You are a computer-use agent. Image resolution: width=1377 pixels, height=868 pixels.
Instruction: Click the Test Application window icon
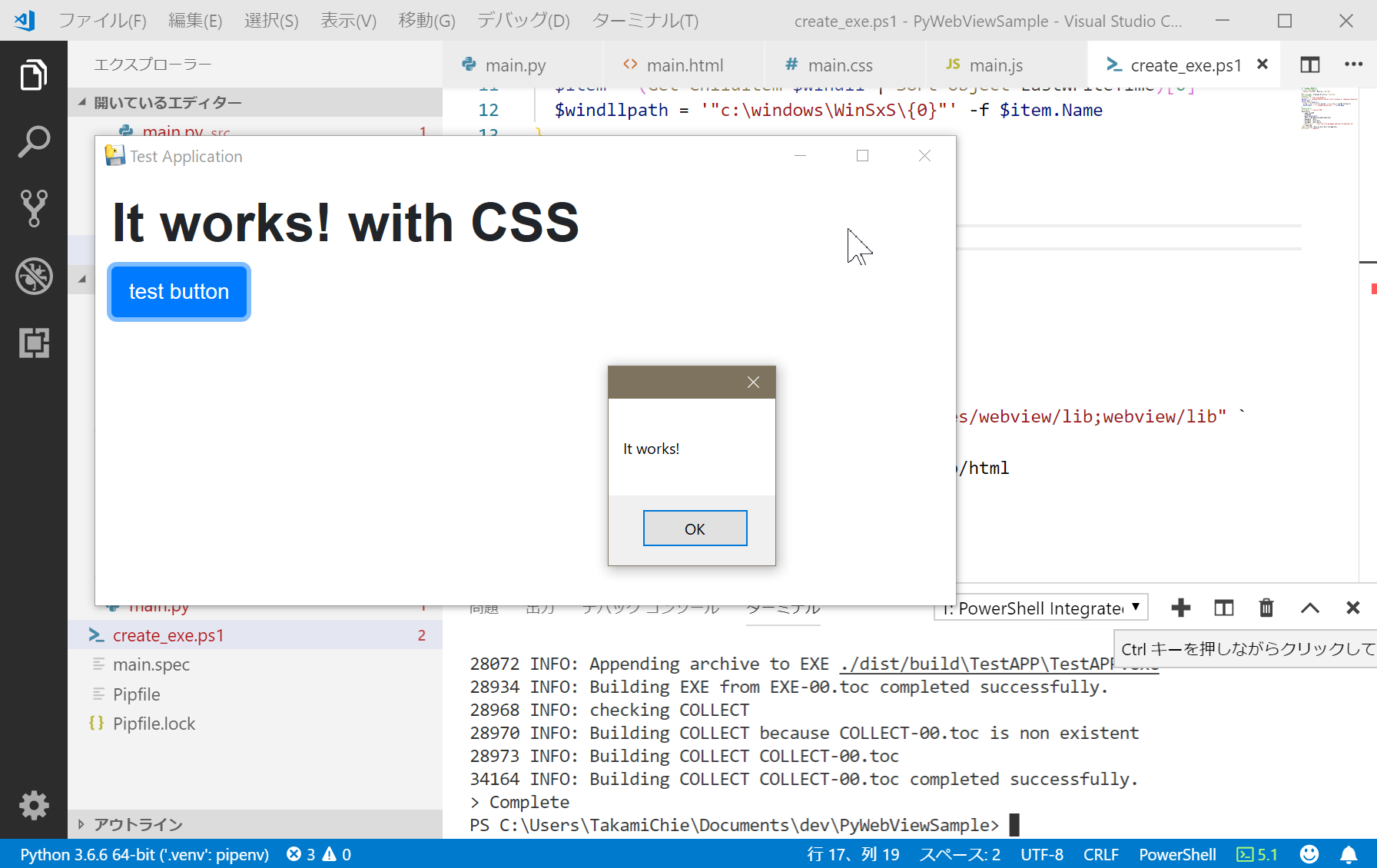pyautogui.click(x=115, y=156)
